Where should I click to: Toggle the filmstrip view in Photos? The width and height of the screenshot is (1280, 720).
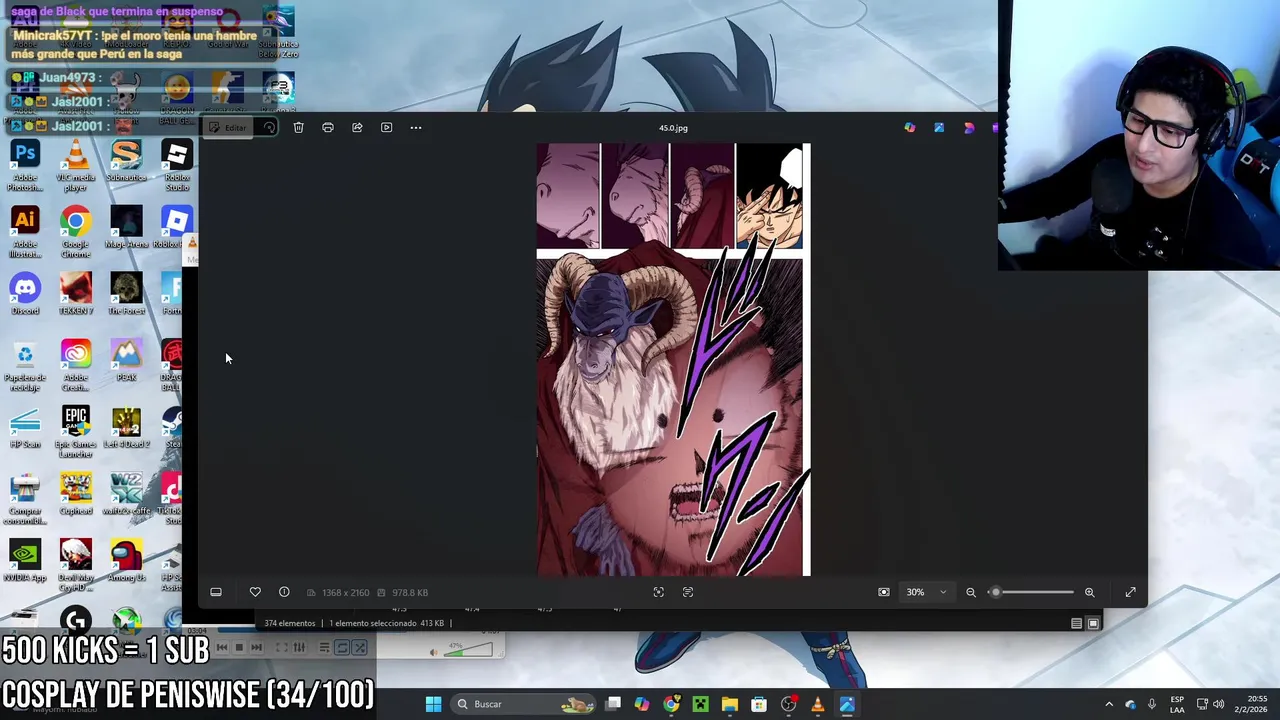[x=216, y=592]
